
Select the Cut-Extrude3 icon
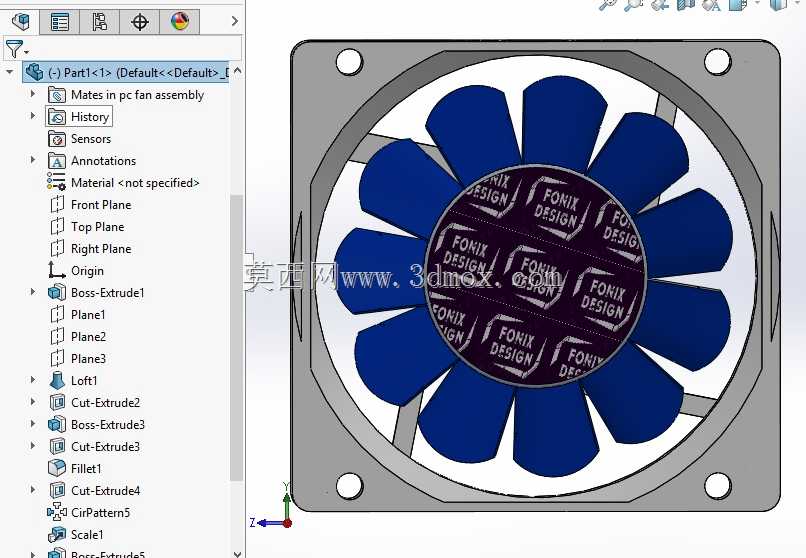coord(57,447)
